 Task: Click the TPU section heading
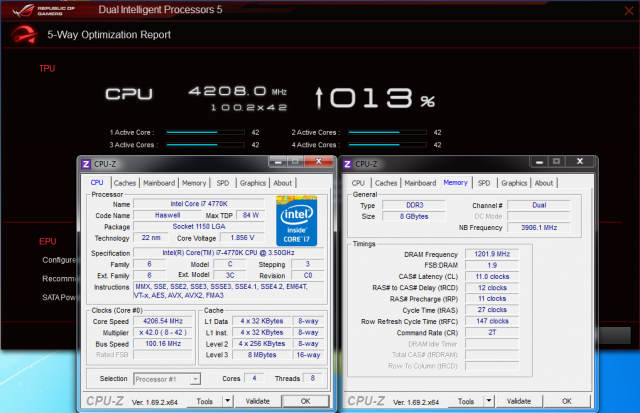[x=47, y=68]
